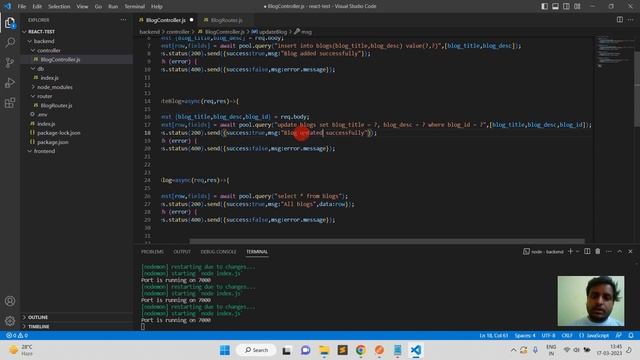Kill terminal with trash icon
This screenshot has height=360, width=640.
598,251
